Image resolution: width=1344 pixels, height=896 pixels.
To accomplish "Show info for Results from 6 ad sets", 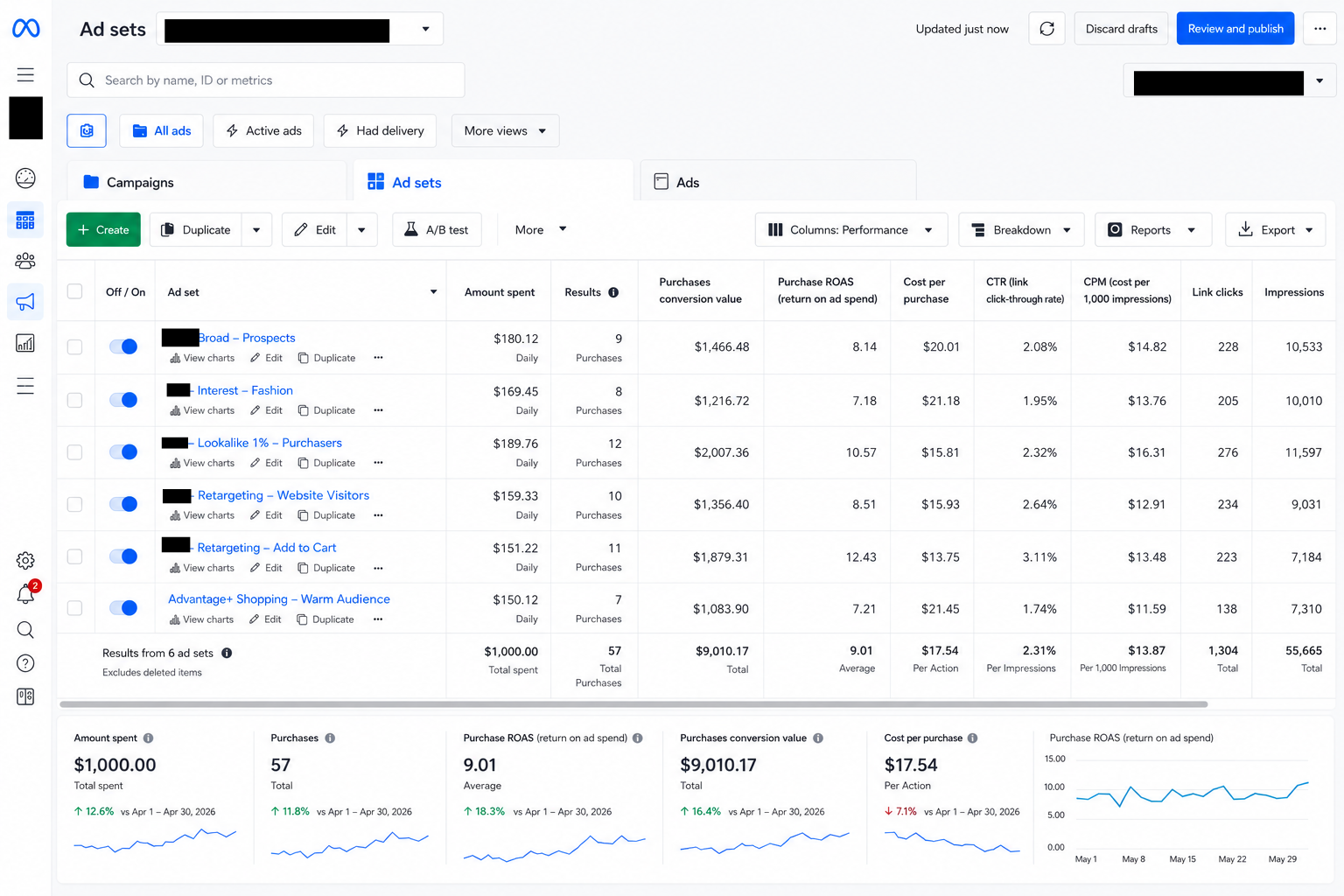I will (227, 653).
